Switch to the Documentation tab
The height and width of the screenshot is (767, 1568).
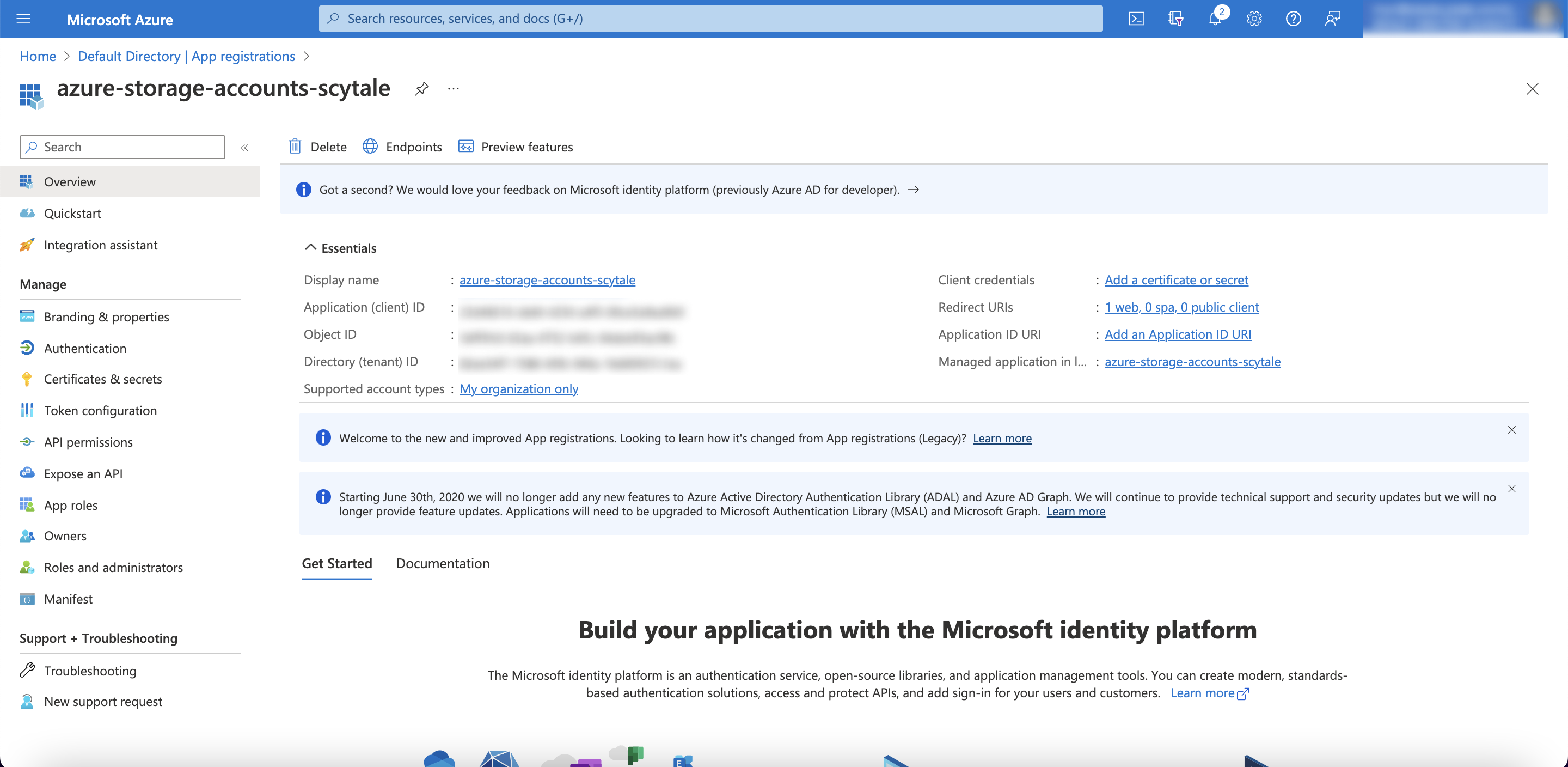point(443,563)
